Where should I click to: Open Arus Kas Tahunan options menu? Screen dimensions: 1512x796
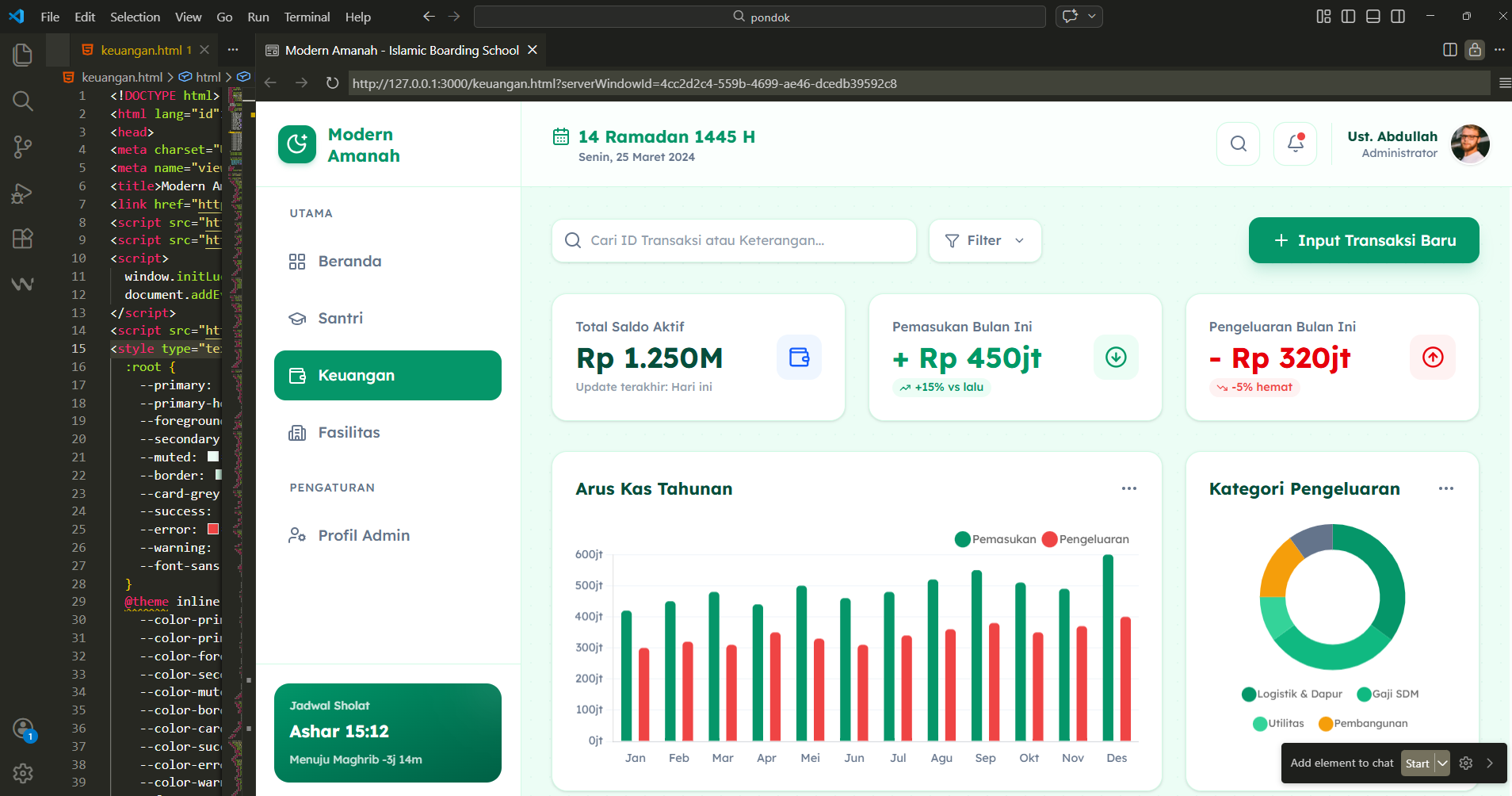(x=1128, y=488)
